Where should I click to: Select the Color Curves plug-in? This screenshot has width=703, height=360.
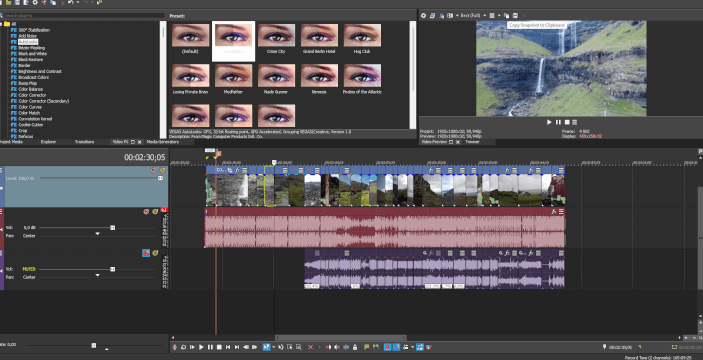tap(30, 107)
